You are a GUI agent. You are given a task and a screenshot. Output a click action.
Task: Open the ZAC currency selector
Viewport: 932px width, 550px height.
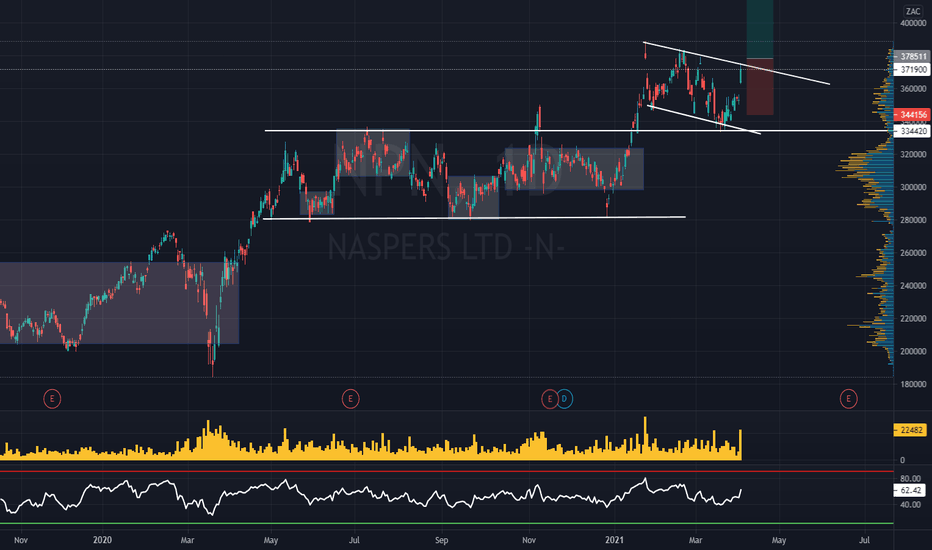pos(912,11)
